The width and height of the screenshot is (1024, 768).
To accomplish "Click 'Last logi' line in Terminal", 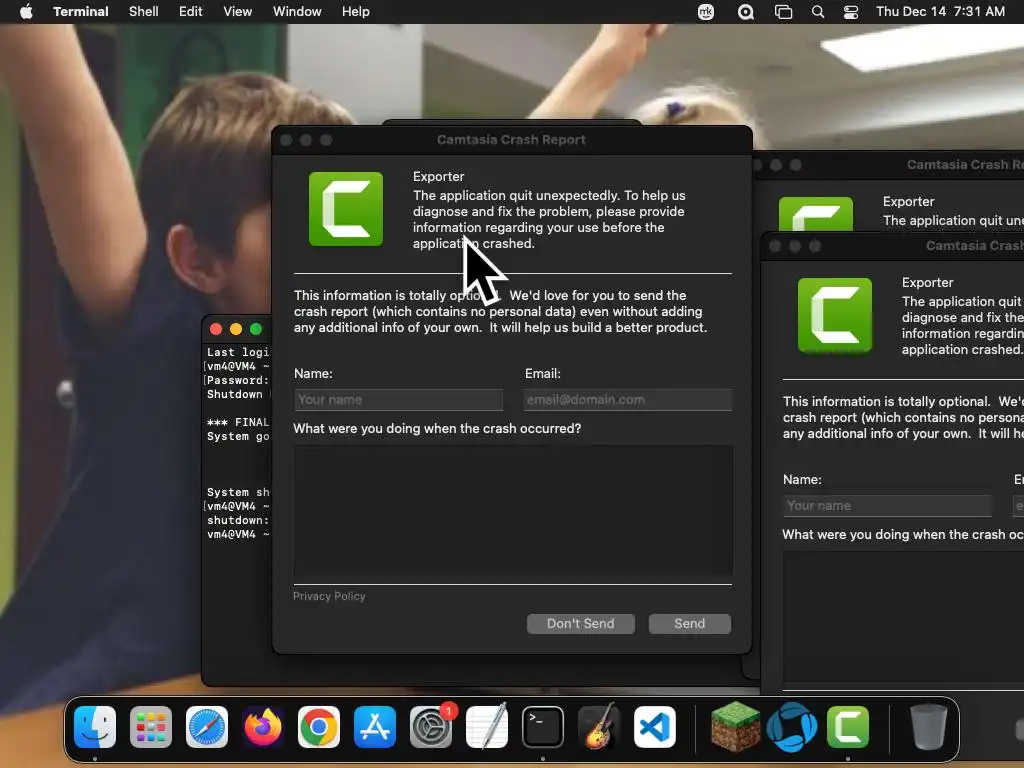I will (x=238, y=353).
